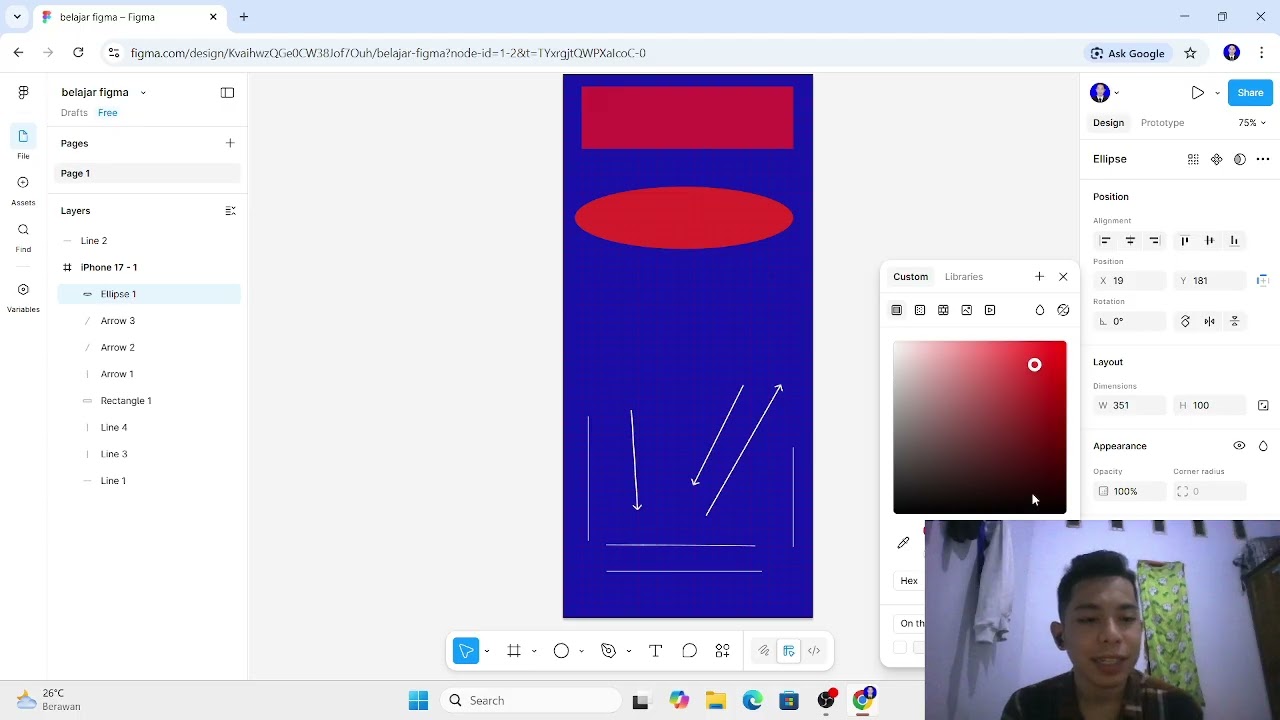Flip horizontal in Rotation row

(1210, 321)
